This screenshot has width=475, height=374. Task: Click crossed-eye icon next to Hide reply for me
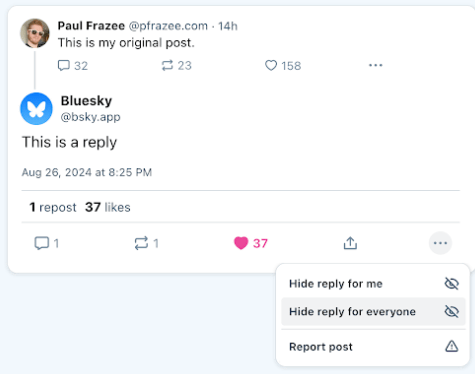coord(452,284)
